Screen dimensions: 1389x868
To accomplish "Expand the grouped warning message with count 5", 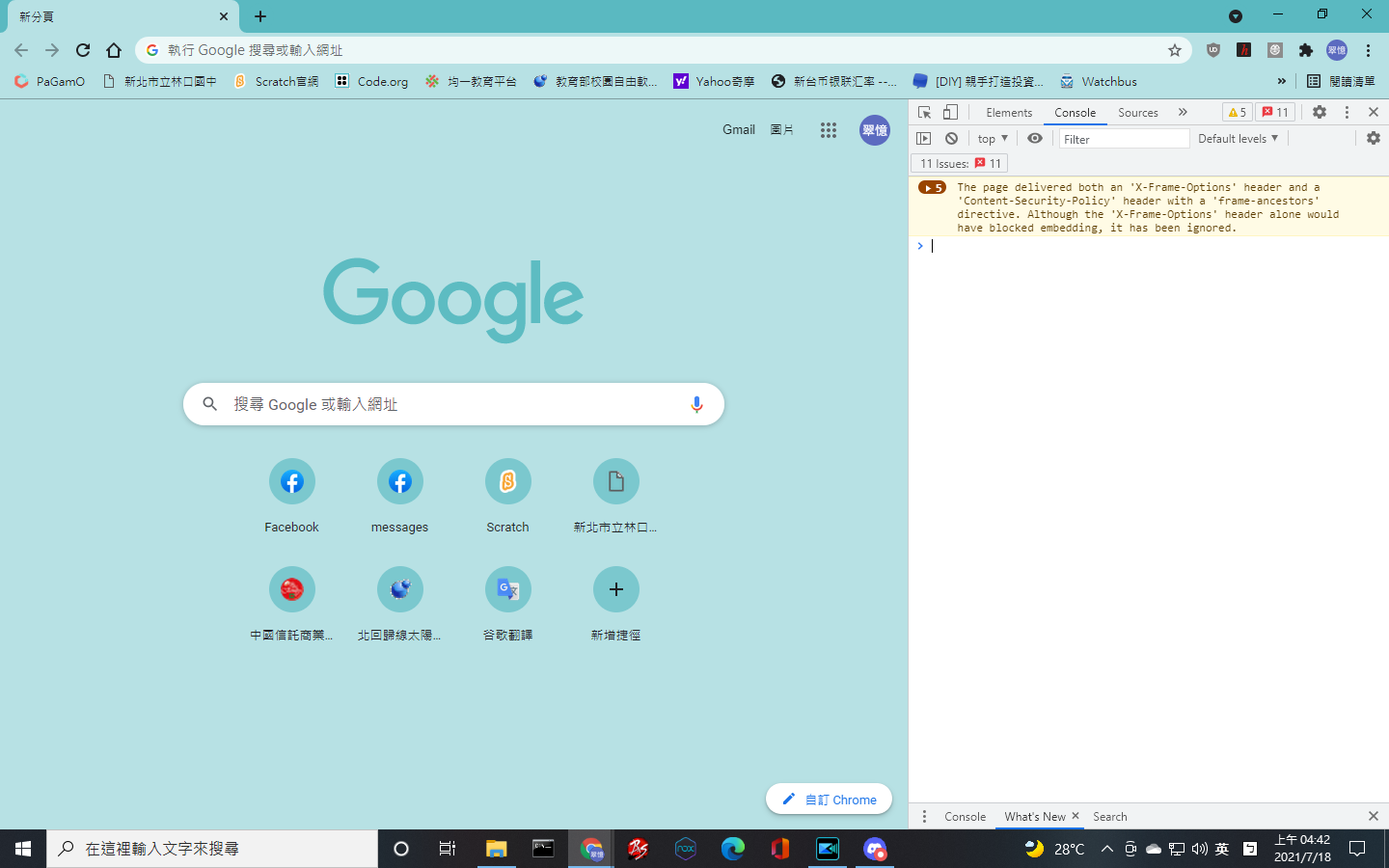I will [x=932, y=188].
